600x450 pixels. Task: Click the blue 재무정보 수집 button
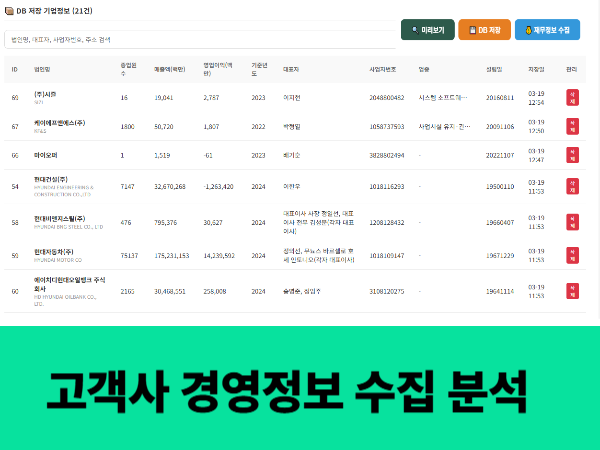547,30
